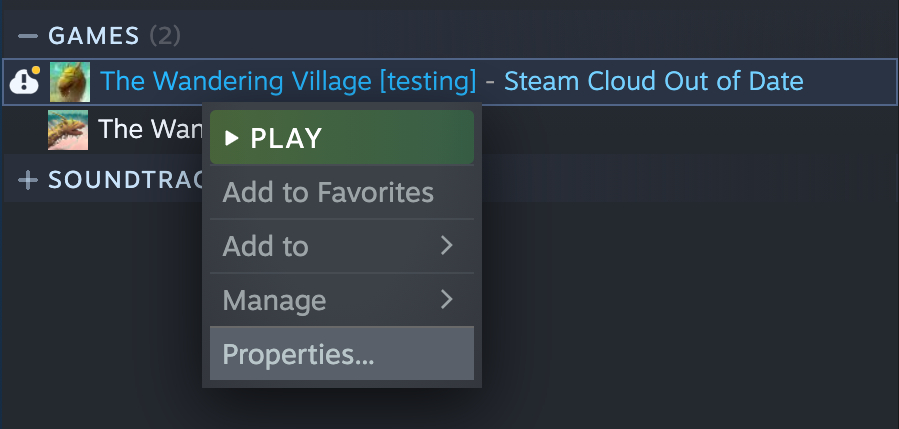This screenshot has height=429, width=899.
Task: Click the games count number in parentheses
Action: click(x=165, y=36)
